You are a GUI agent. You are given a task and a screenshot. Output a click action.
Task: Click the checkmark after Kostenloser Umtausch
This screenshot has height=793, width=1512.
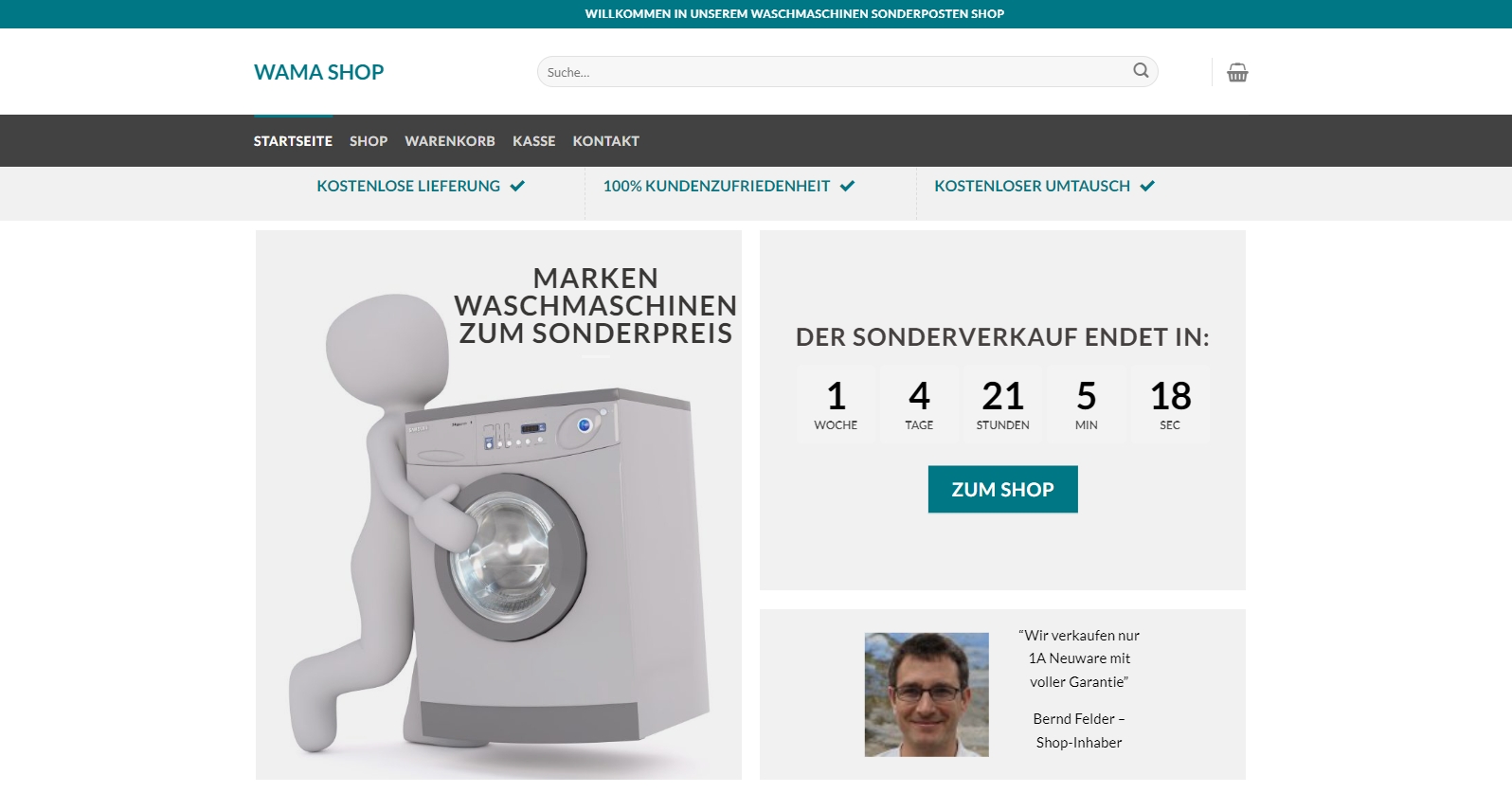pyautogui.click(x=1147, y=187)
